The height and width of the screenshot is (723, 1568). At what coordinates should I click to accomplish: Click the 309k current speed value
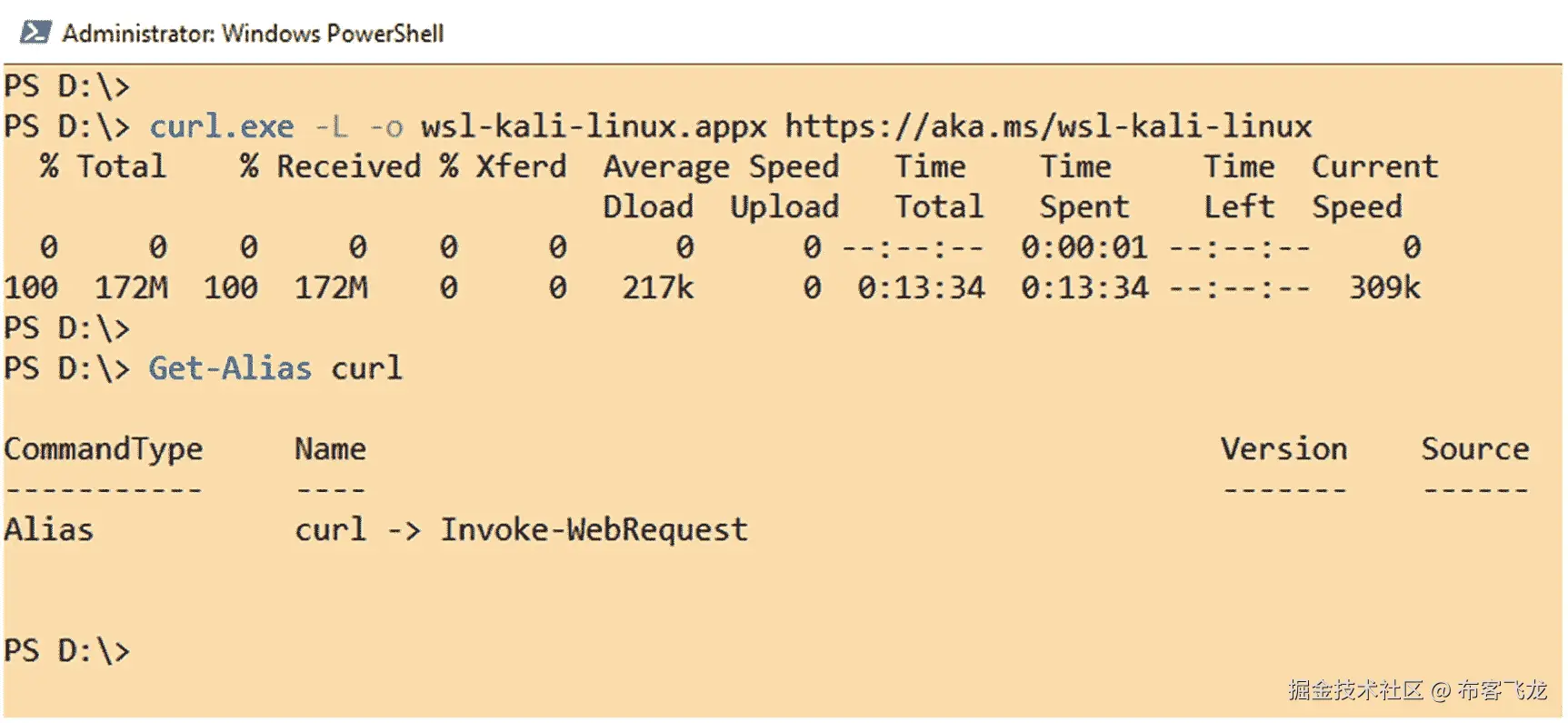click(x=1383, y=288)
